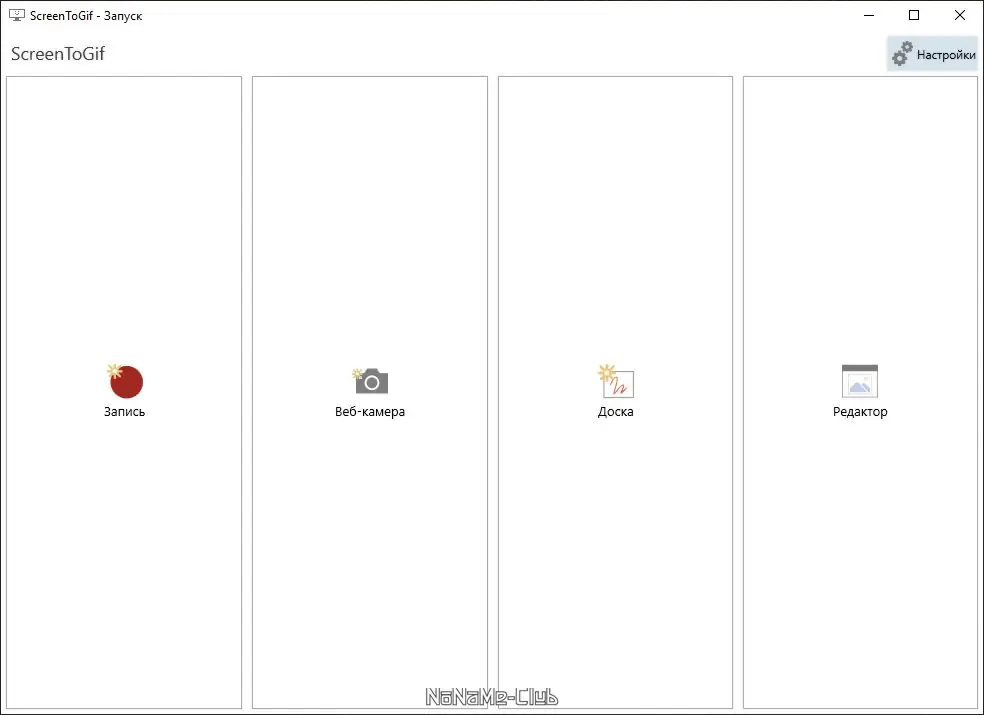Open the editor window picture icon
This screenshot has height=715, width=984.
860,381
